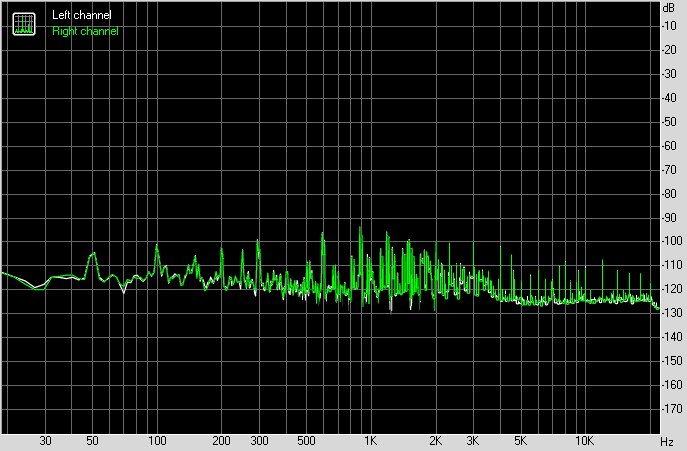
Task: Click the Hz unit label
Action: click(x=667, y=441)
